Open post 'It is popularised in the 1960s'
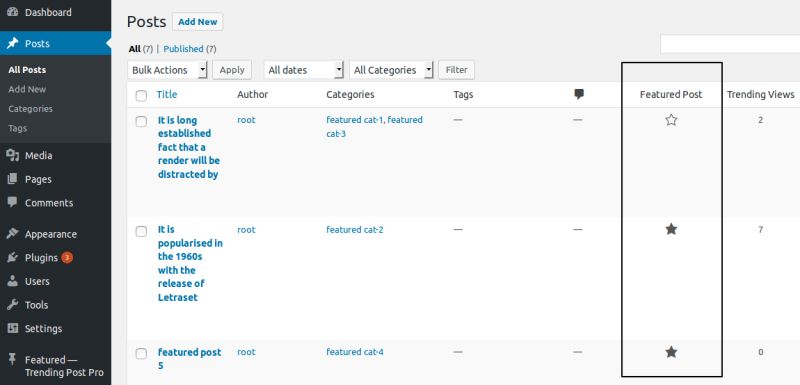Screen dimensions: 800x385 pyautogui.click(x=190, y=264)
